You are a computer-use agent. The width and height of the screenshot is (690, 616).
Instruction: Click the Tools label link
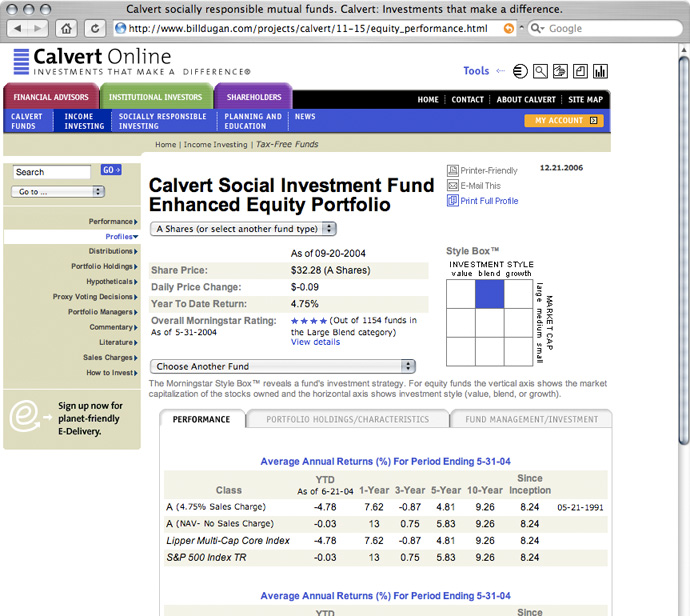pos(476,71)
